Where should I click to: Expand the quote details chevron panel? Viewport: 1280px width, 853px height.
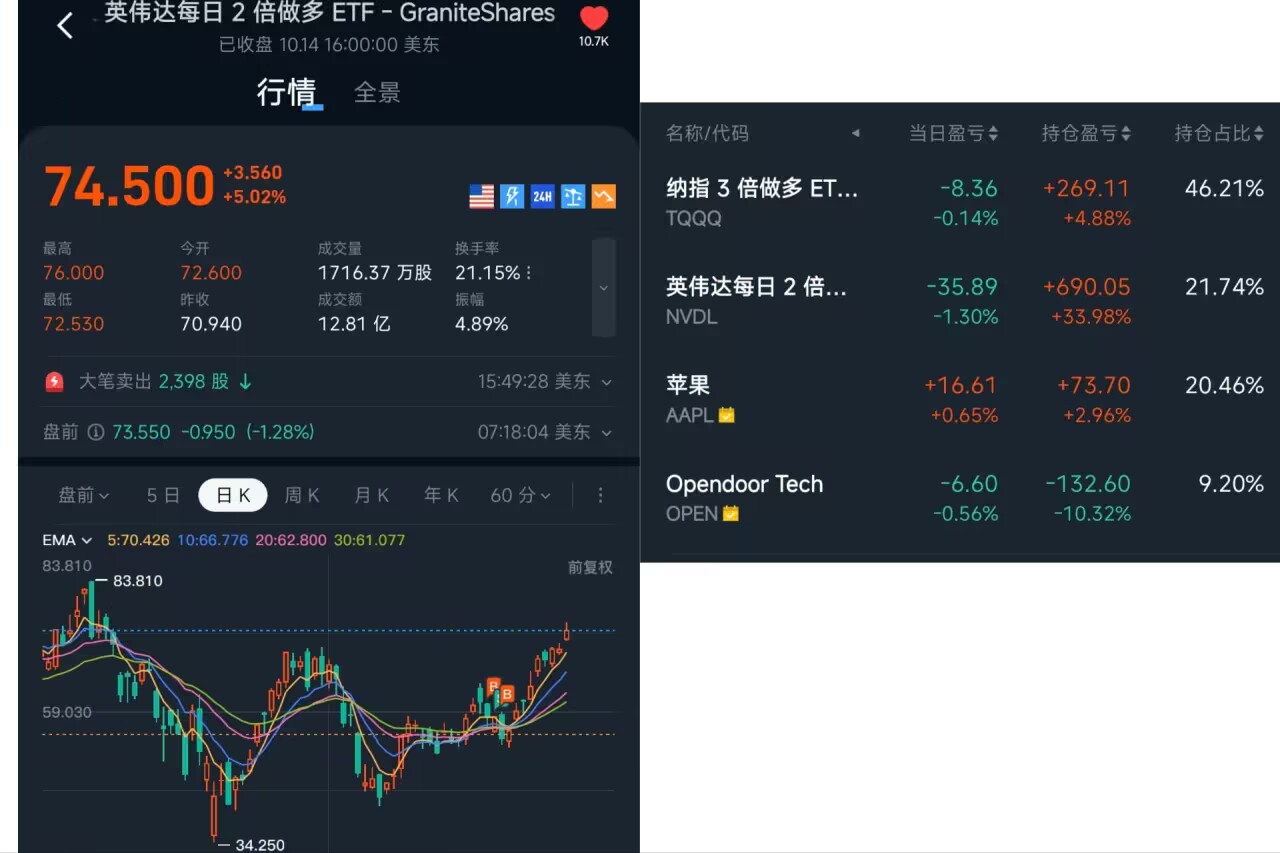click(x=603, y=288)
